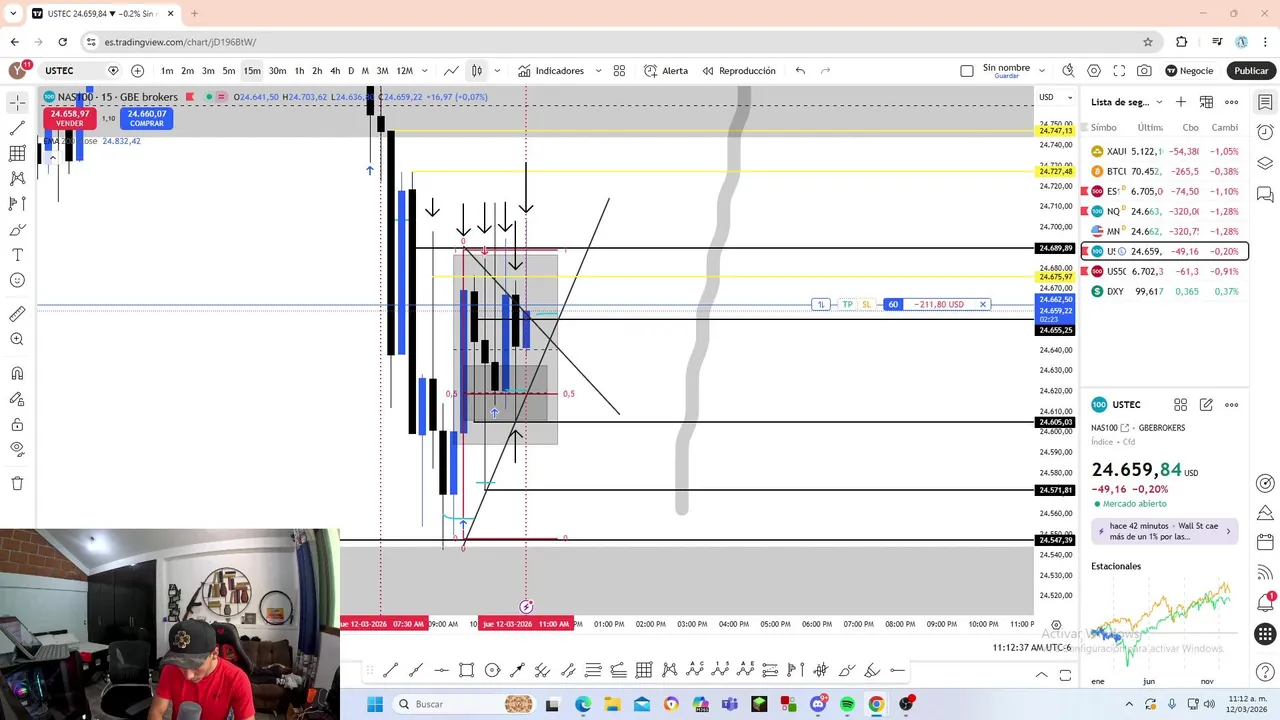Toggle magnet mode in left sidebar
This screenshot has width=1280, height=720.
(x=17, y=374)
